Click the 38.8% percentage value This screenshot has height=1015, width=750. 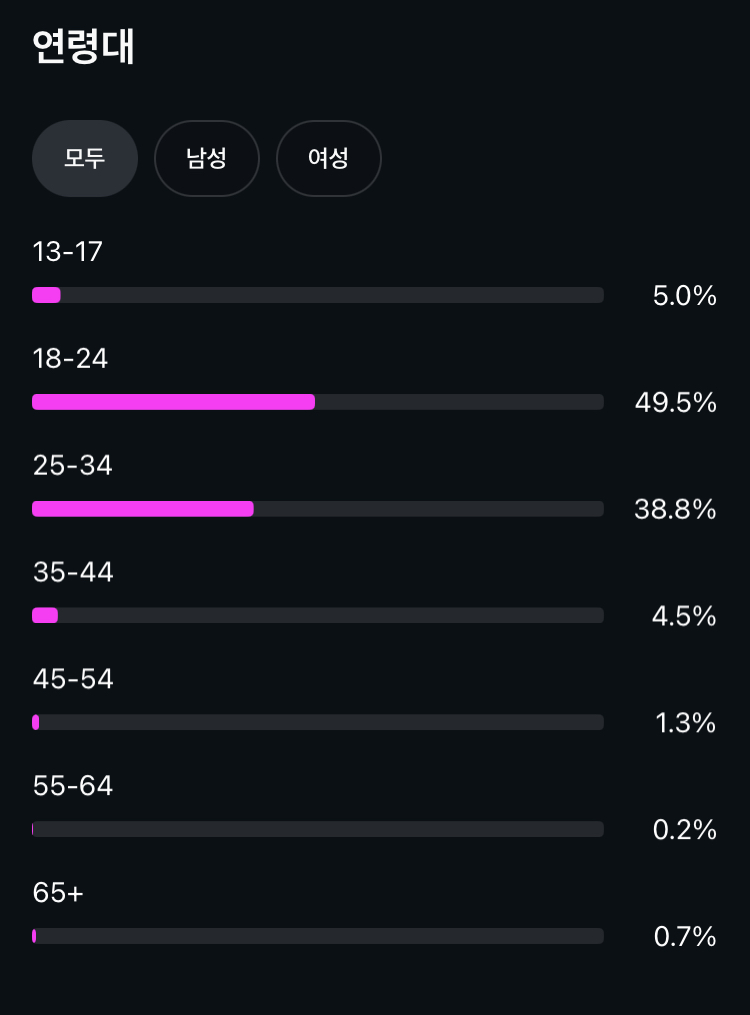coord(675,510)
